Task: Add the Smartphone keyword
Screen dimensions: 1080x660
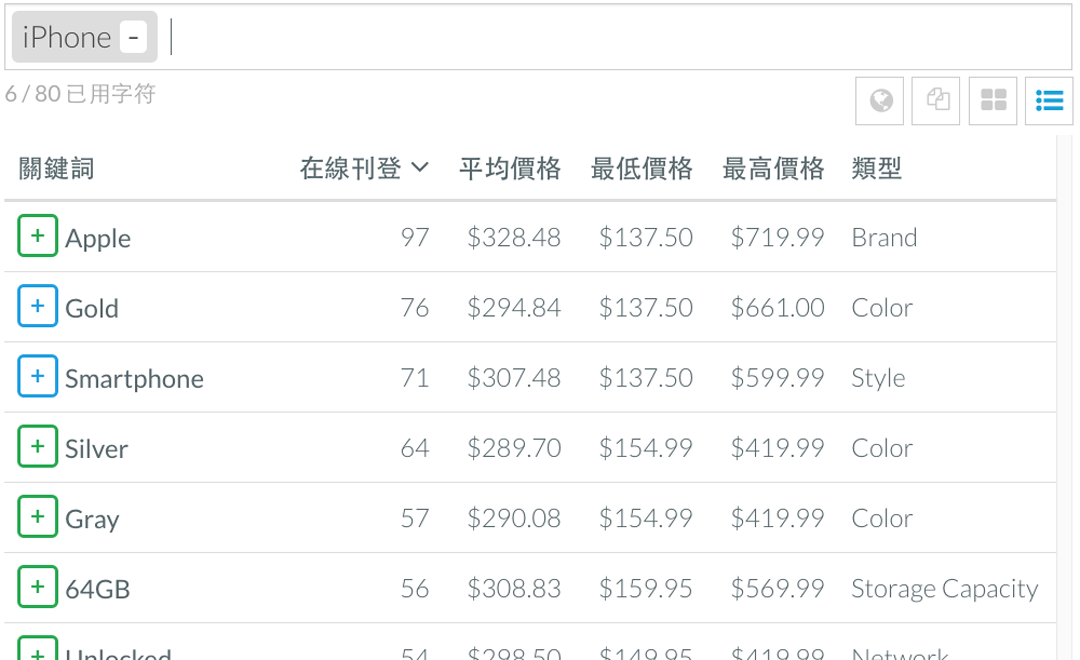Action: [37, 376]
